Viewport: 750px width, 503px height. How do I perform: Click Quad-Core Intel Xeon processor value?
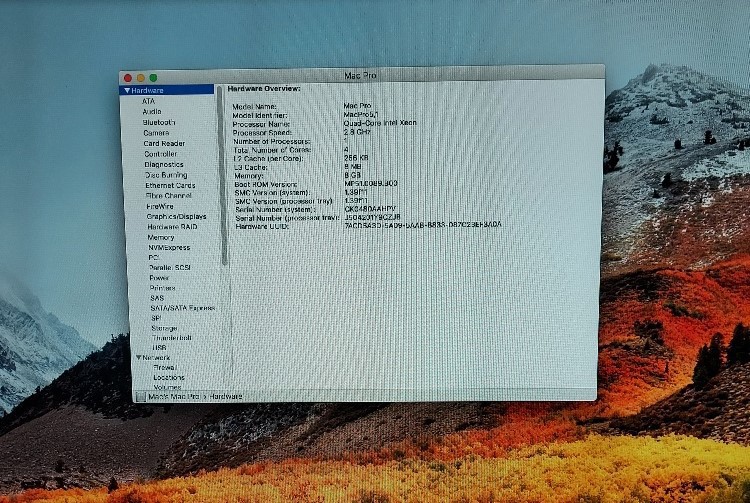[x=380, y=123]
